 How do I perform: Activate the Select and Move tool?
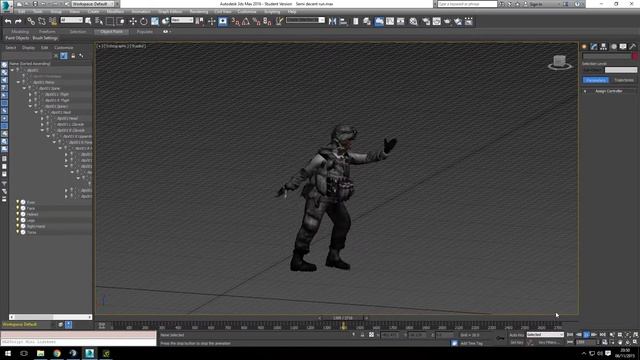point(133,21)
